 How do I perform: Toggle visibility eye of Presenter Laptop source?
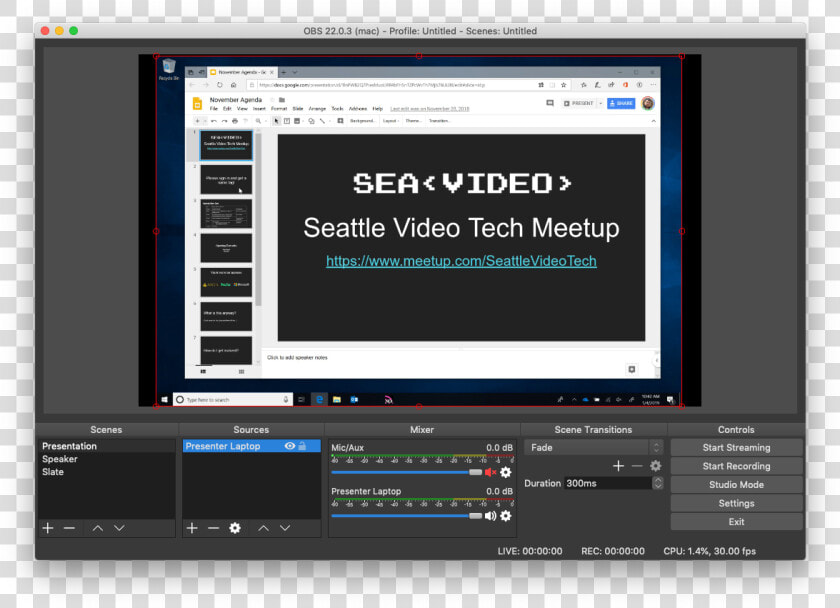(290, 446)
